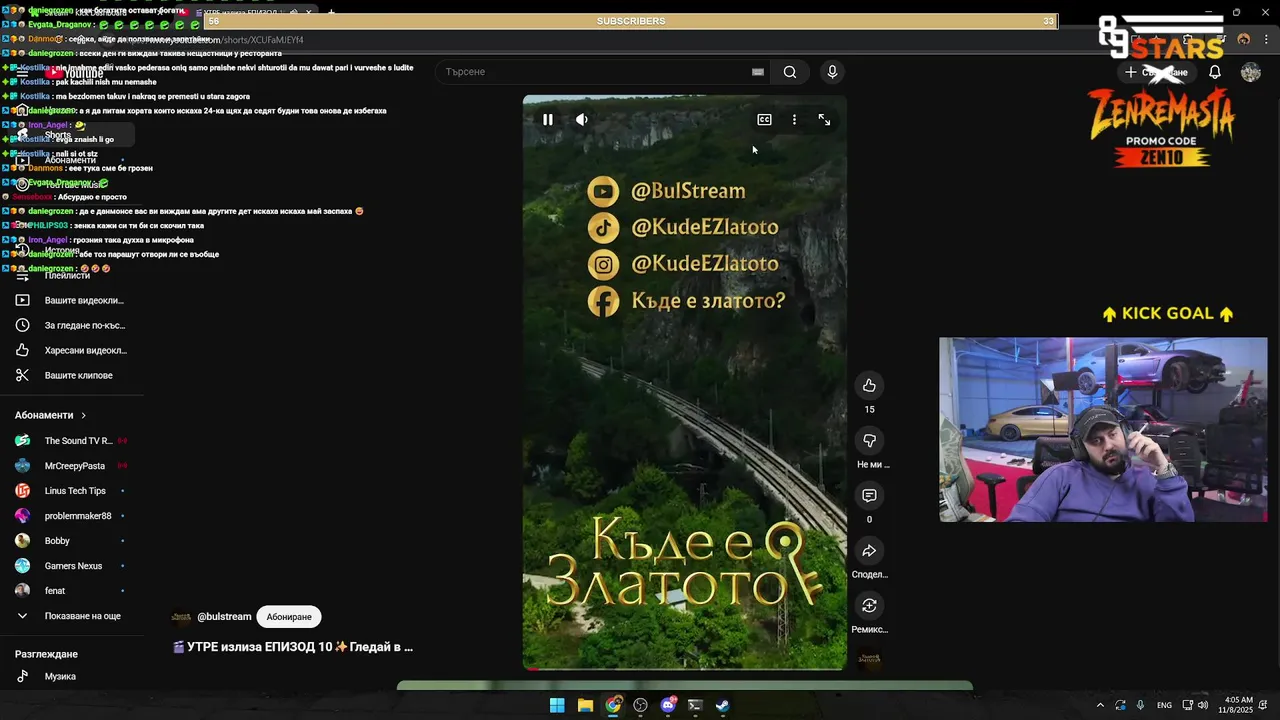Seek using the red progress bar of the short
Screen dimensions: 1280x720
pyautogui.click(x=685, y=667)
